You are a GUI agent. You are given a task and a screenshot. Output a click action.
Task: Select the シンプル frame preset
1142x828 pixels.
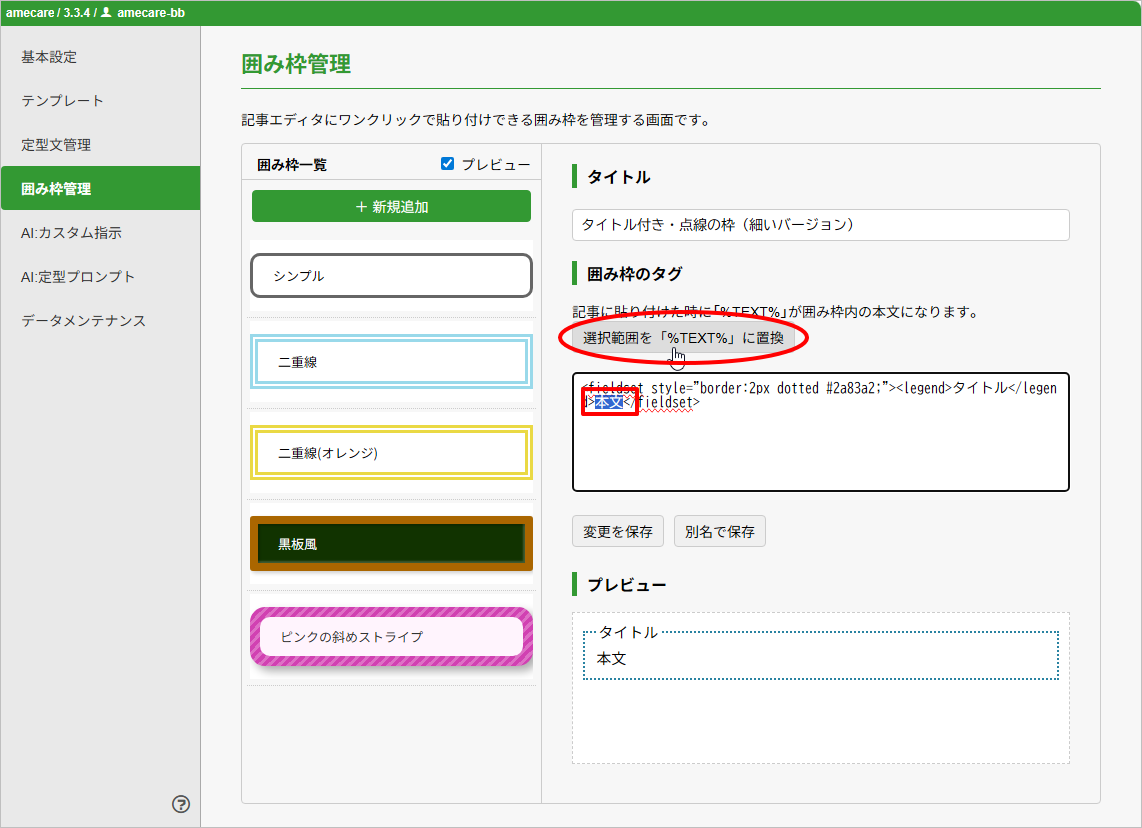point(391,276)
